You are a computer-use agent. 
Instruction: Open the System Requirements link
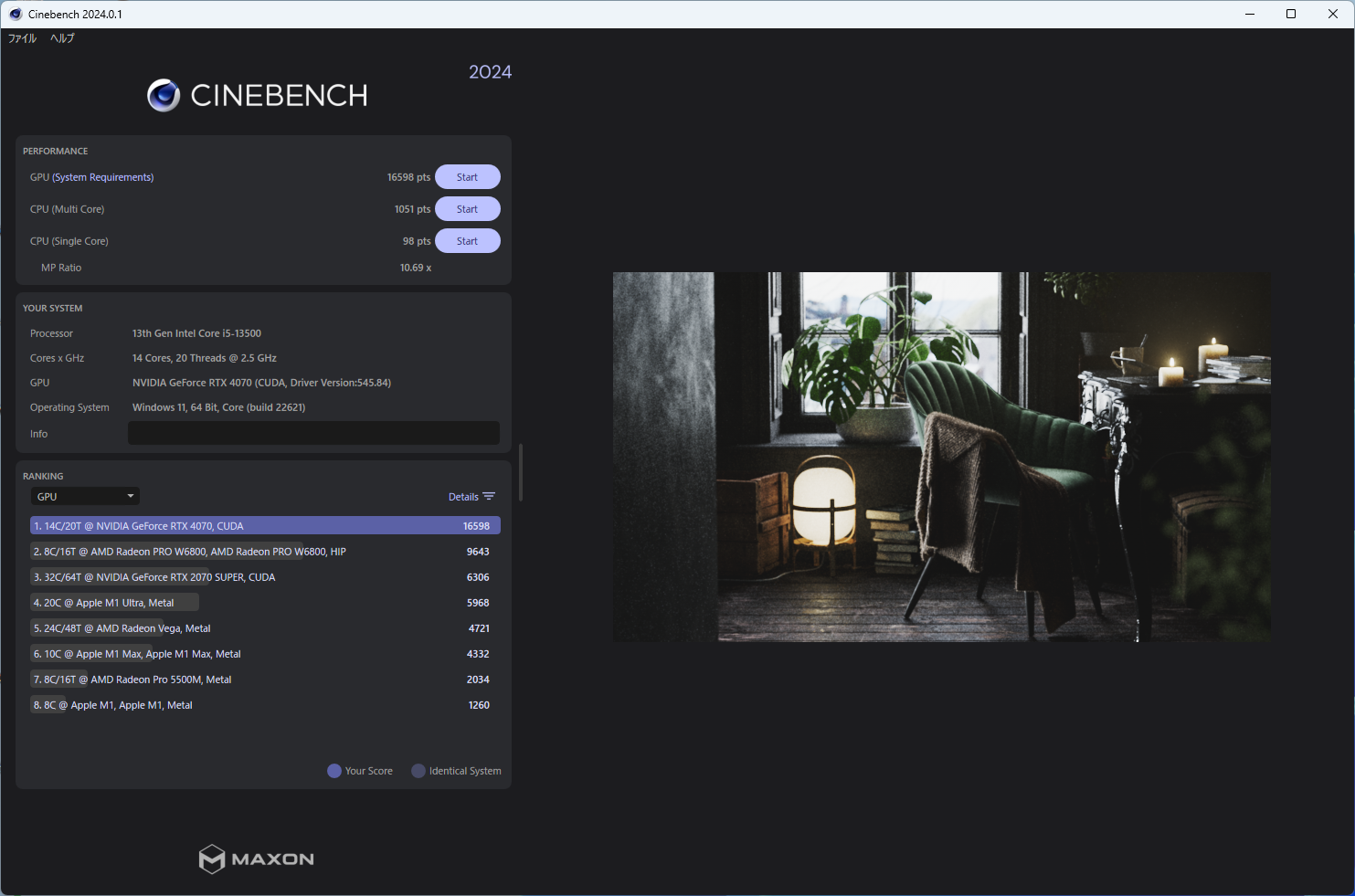coord(103,177)
